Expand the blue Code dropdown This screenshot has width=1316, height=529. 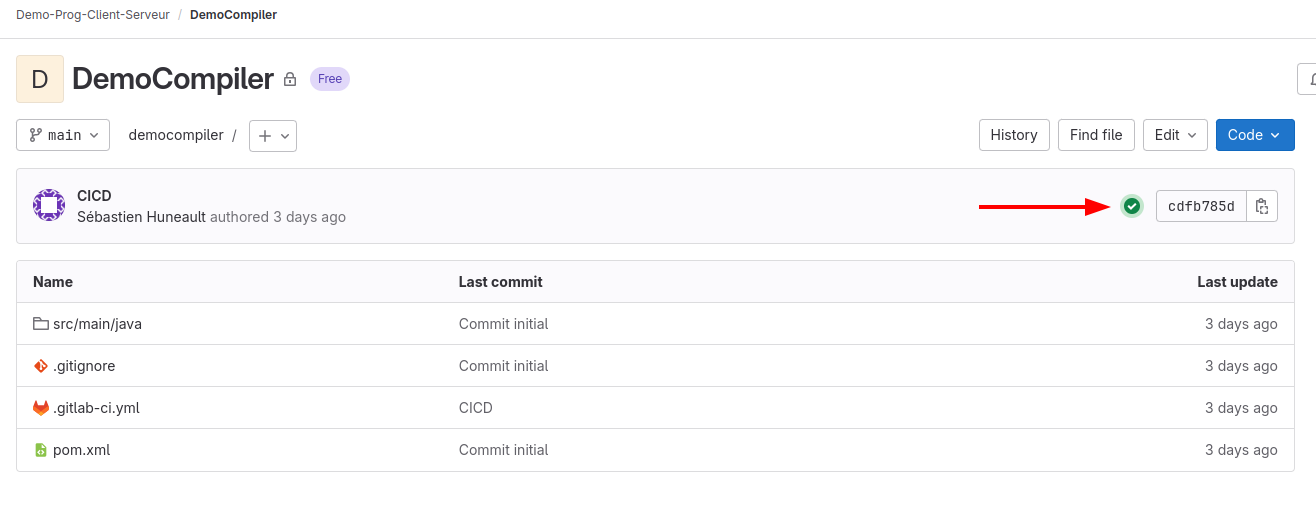click(1254, 135)
